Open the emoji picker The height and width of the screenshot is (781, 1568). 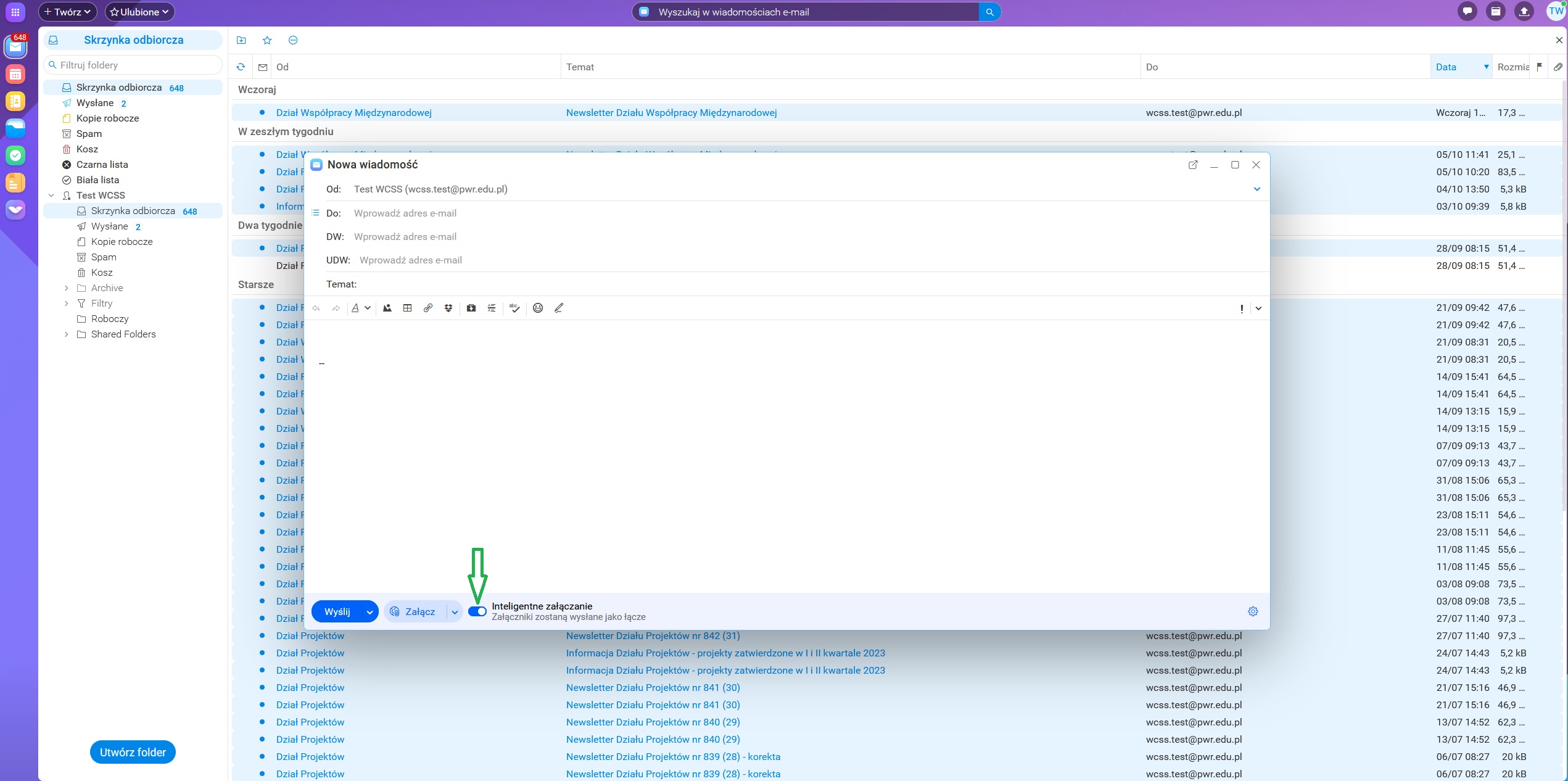538,308
